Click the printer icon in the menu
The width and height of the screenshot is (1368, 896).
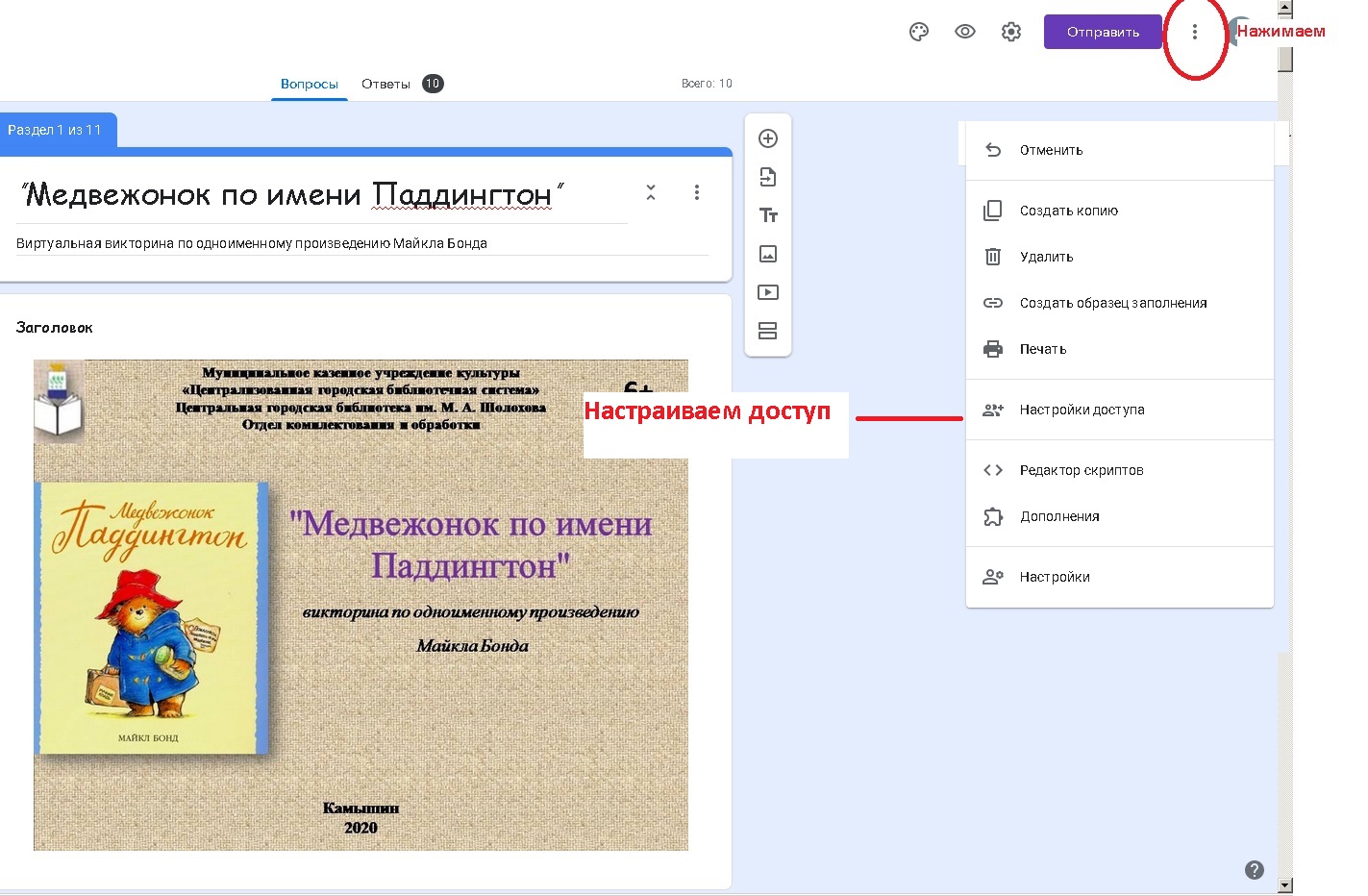tap(993, 349)
